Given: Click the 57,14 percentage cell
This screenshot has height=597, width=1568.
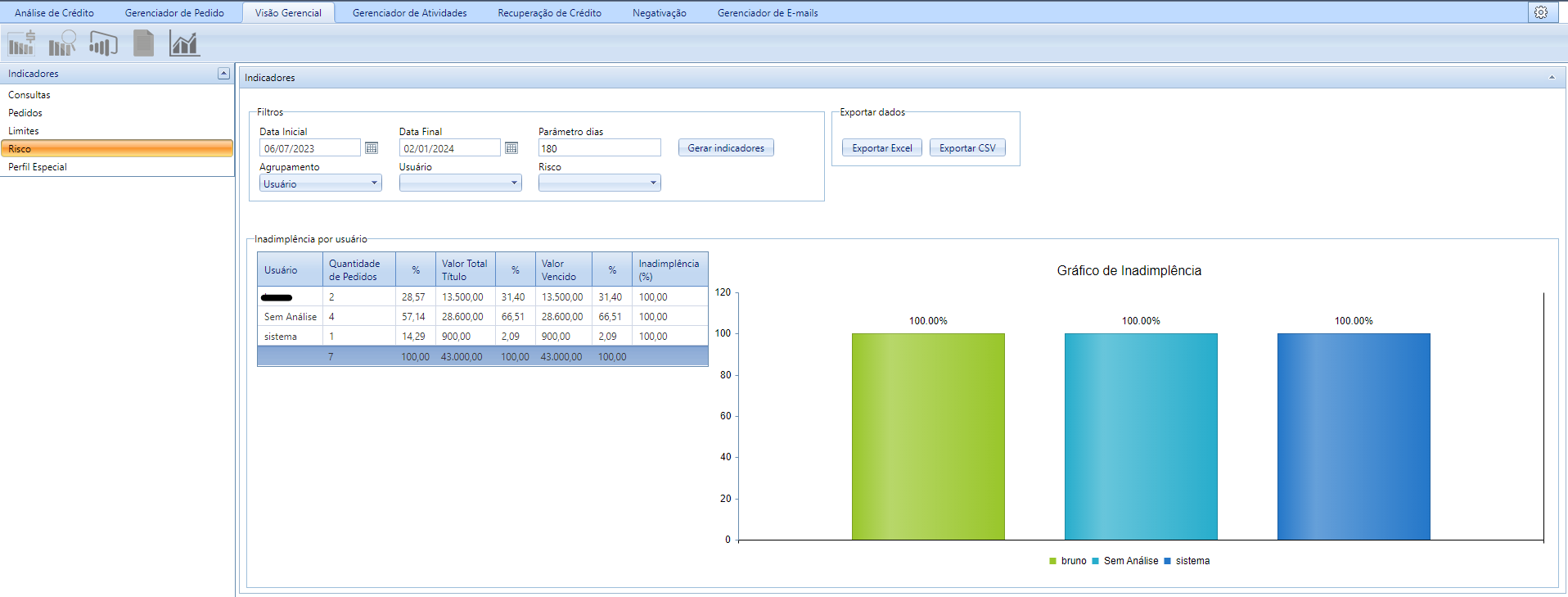Looking at the screenshot, I should tap(414, 317).
